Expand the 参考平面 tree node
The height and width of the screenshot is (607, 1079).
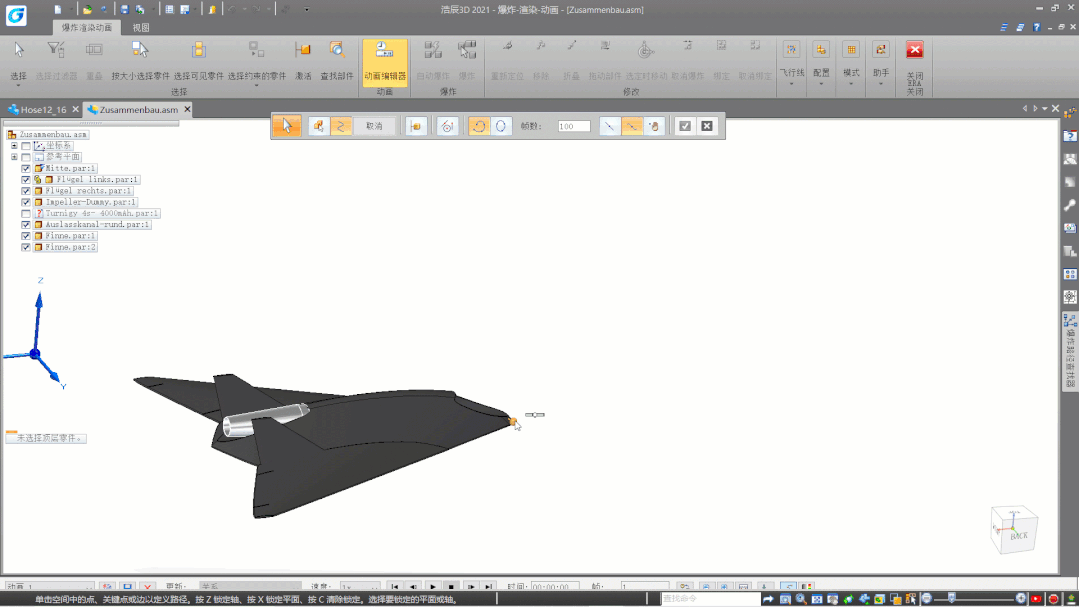click(14, 157)
